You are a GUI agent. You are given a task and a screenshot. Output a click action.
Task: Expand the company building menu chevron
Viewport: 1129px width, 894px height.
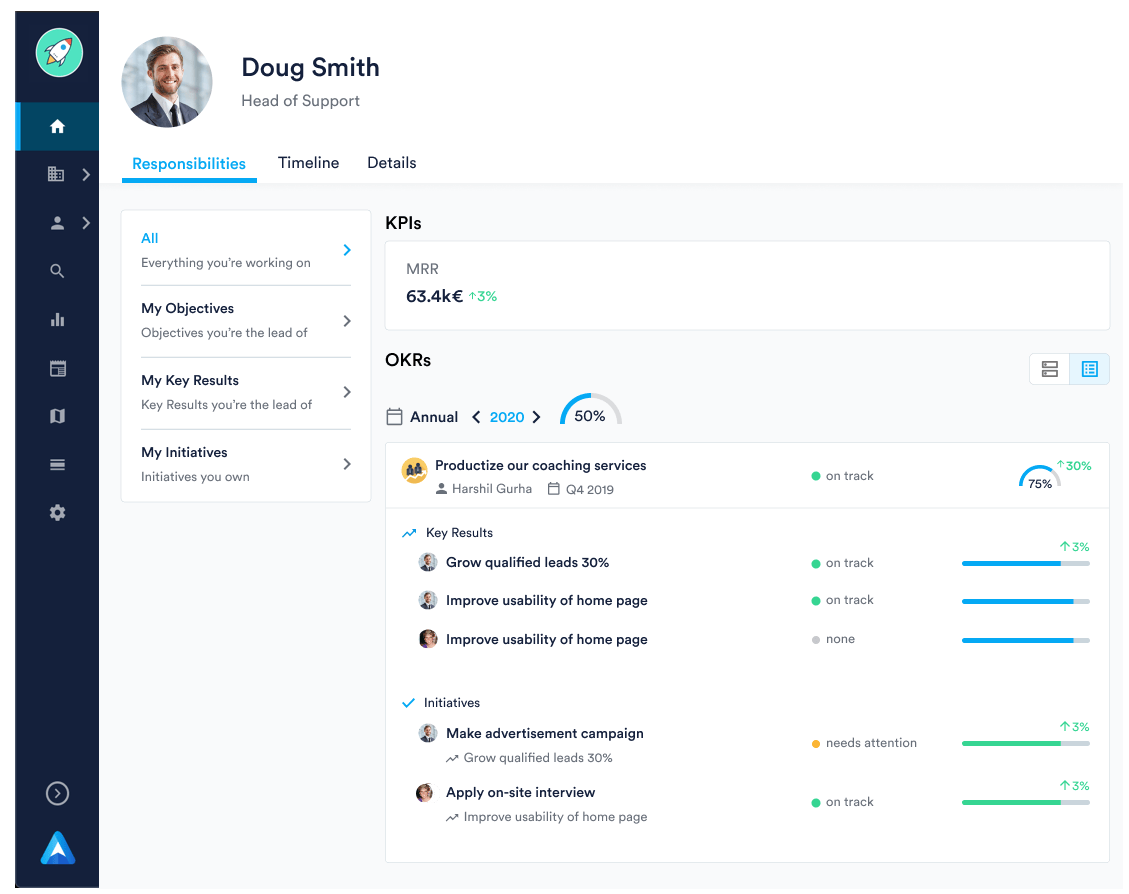[x=86, y=174]
